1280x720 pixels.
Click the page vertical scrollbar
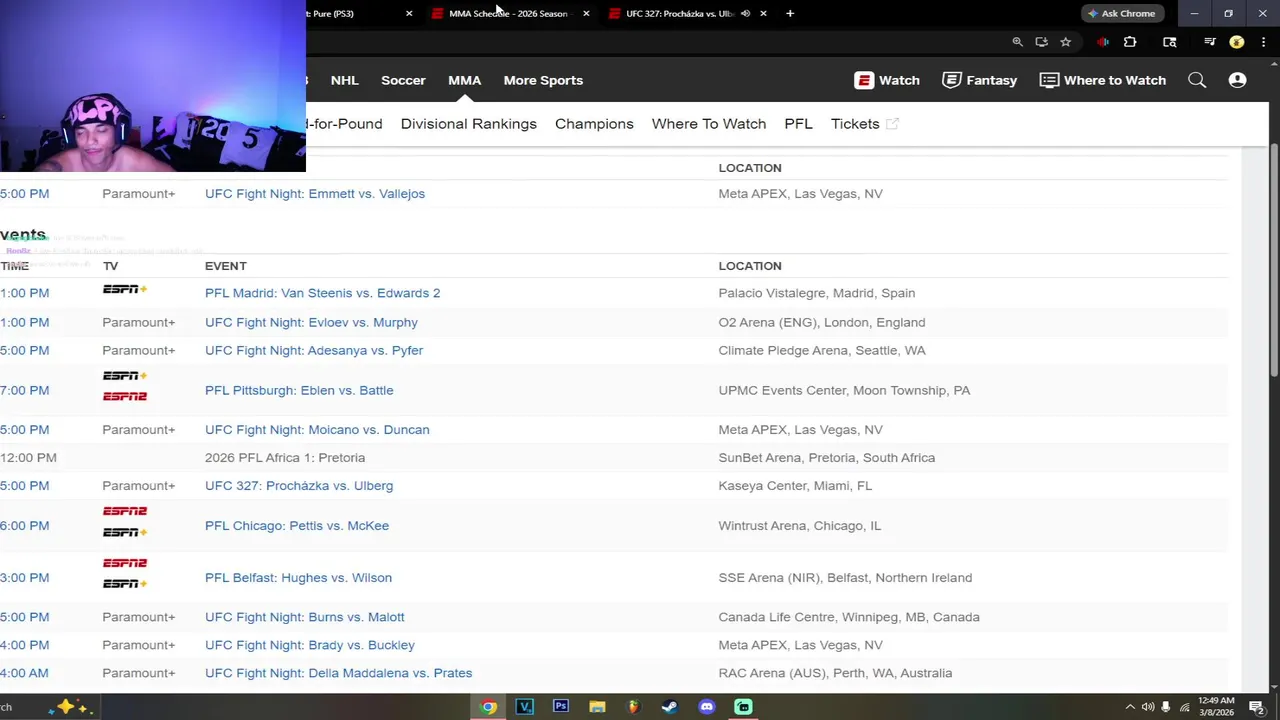(x=1274, y=260)
